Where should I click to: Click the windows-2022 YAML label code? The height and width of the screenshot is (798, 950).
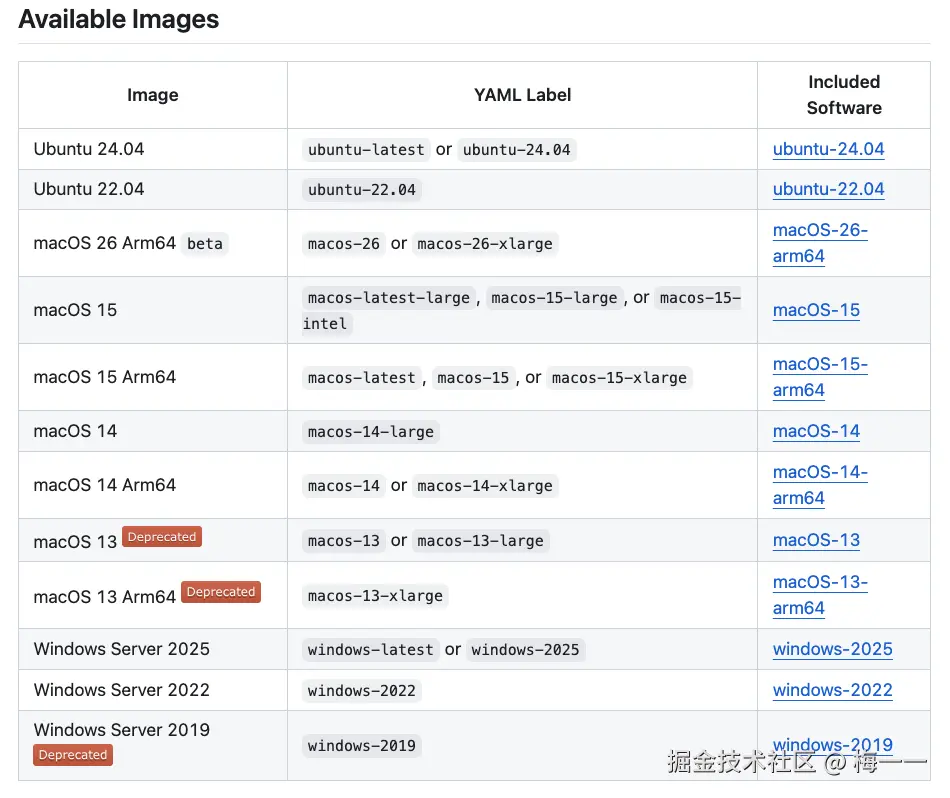[x=362, y=691]
